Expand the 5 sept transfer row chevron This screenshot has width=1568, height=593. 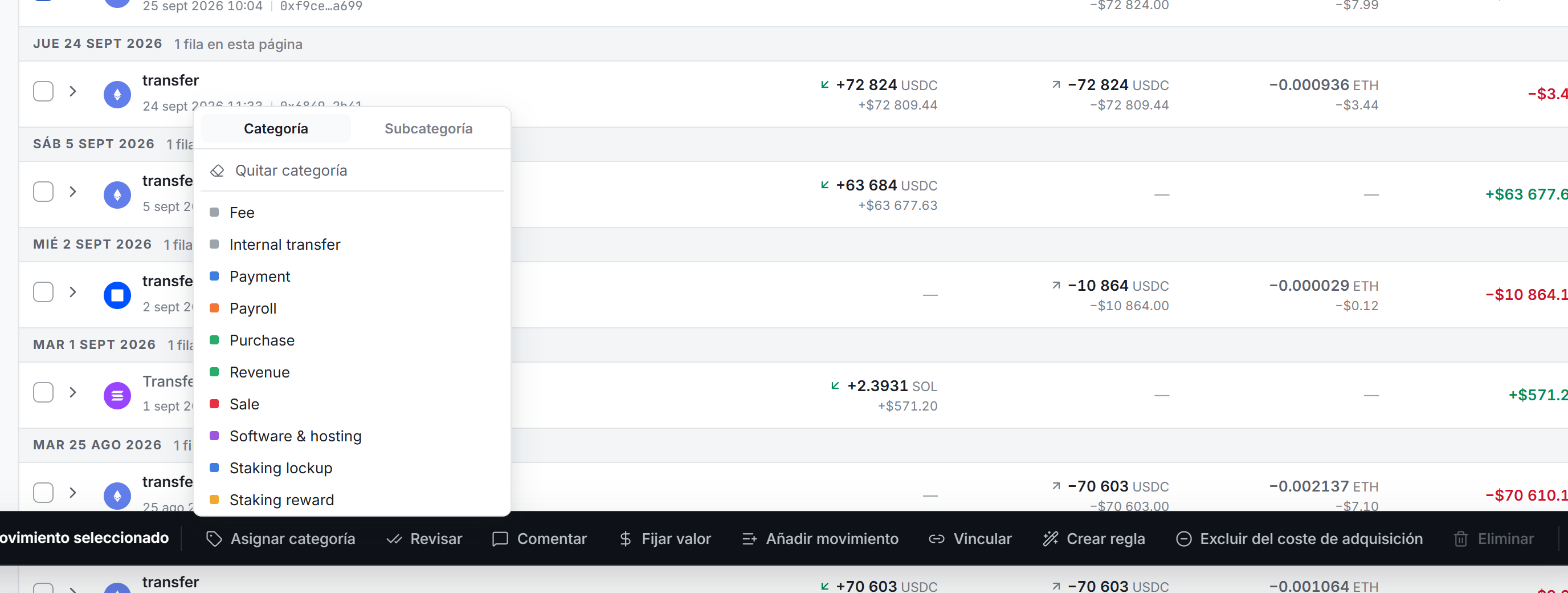pos(72,192)
